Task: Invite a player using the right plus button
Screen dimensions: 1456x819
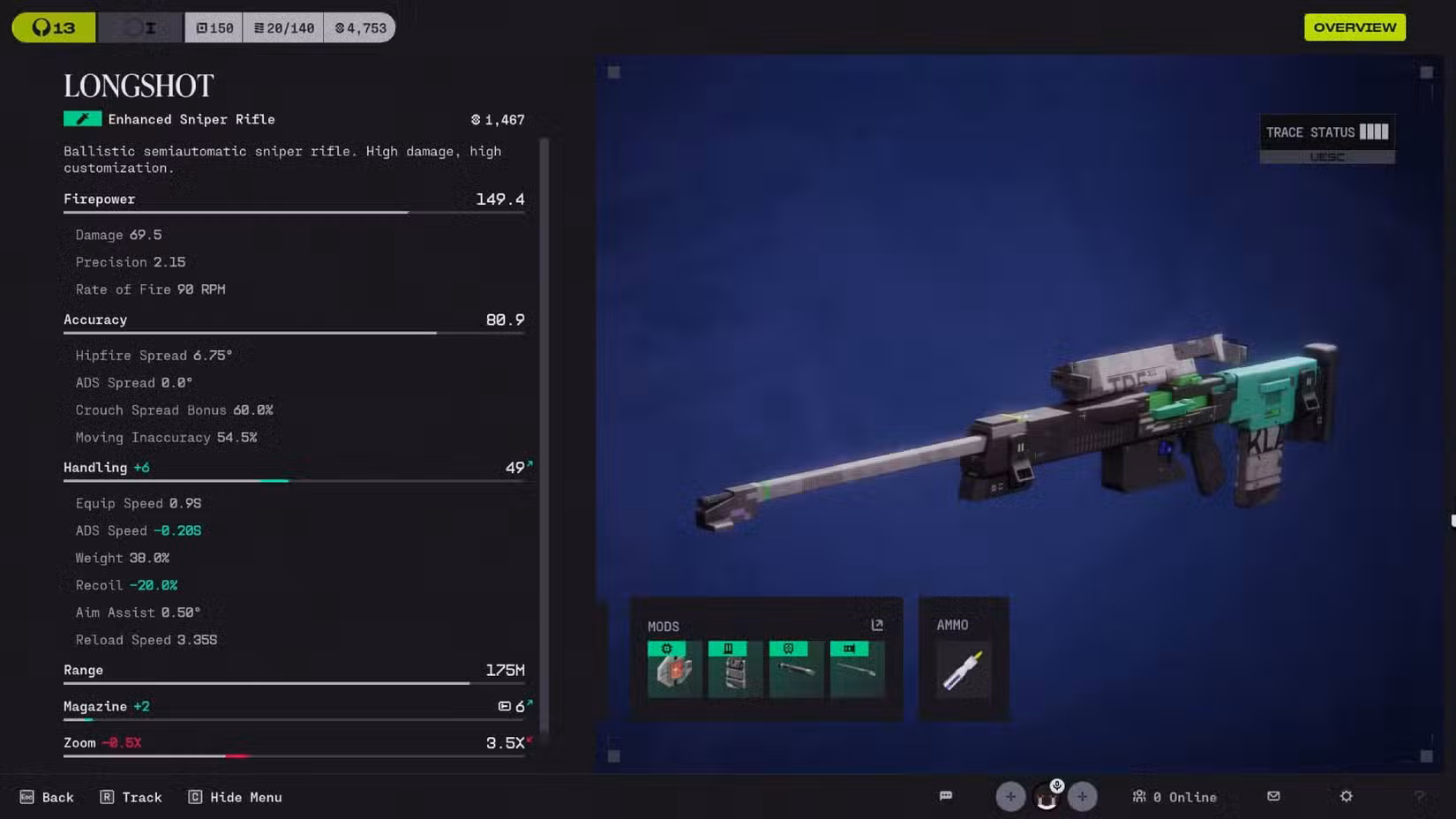Action: (1082, 797)
